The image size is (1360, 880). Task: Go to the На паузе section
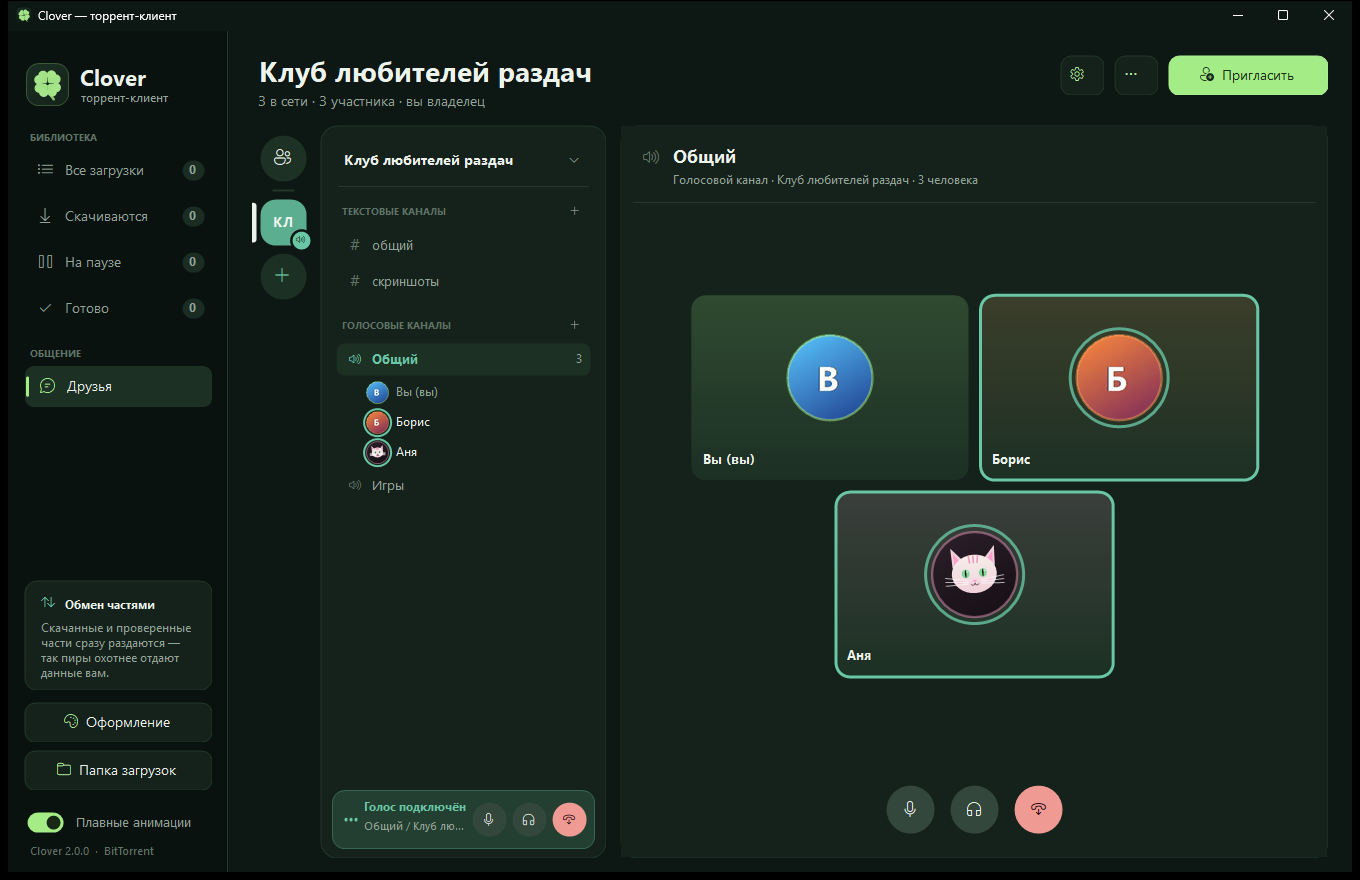coord(119,262)
